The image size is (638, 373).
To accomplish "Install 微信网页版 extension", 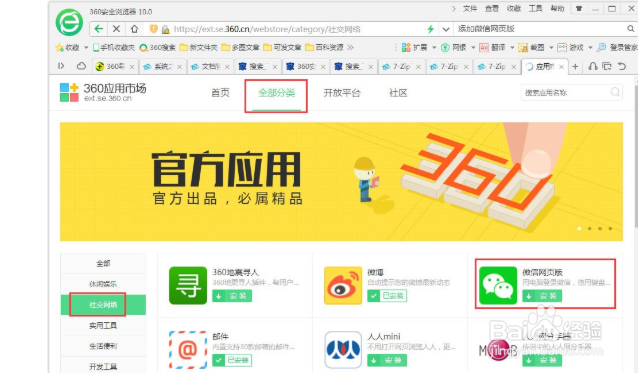I will [x=542, y=296].
